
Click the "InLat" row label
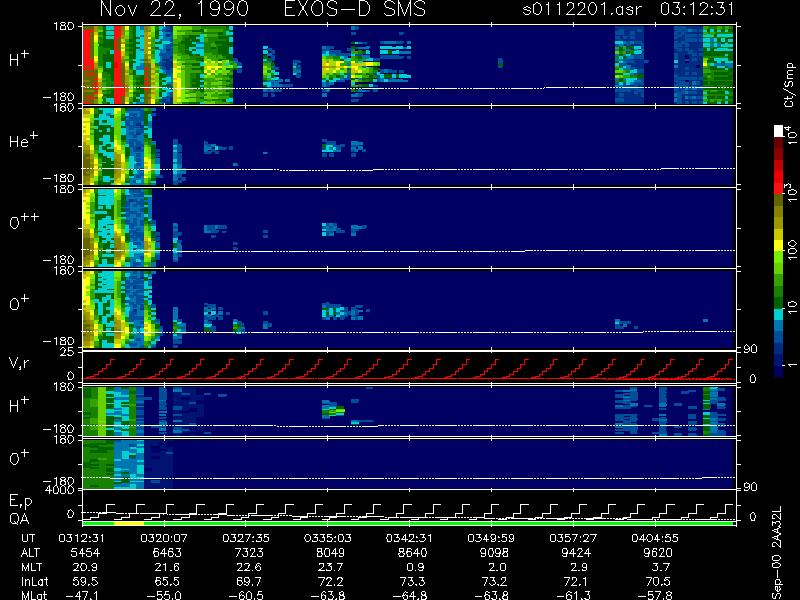tap(34, 581)
